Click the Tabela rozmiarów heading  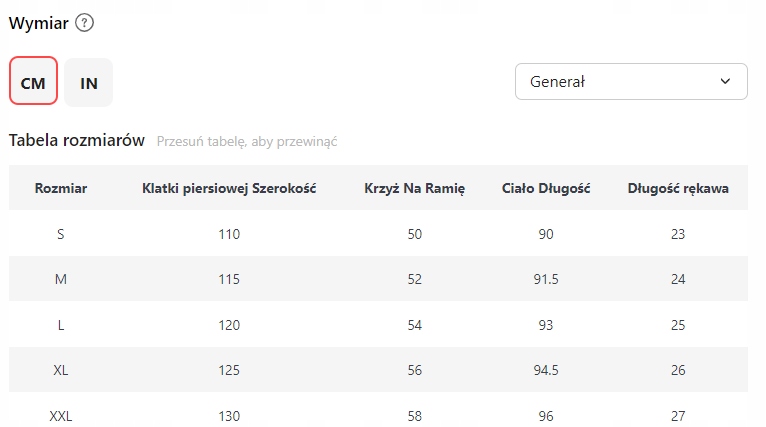tap(77, 140)
